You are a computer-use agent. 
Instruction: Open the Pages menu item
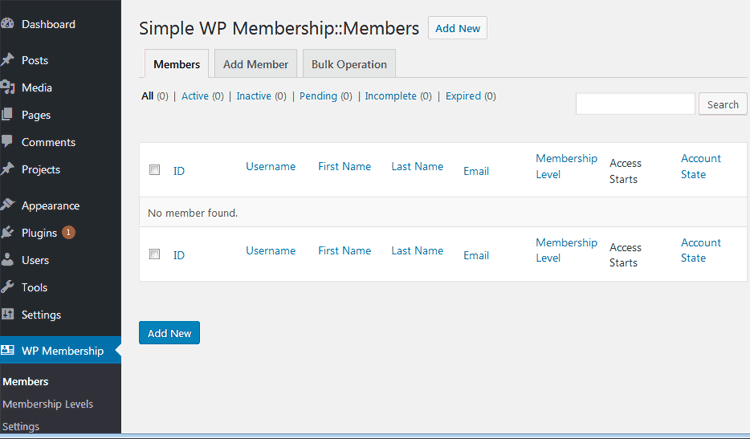36,115
